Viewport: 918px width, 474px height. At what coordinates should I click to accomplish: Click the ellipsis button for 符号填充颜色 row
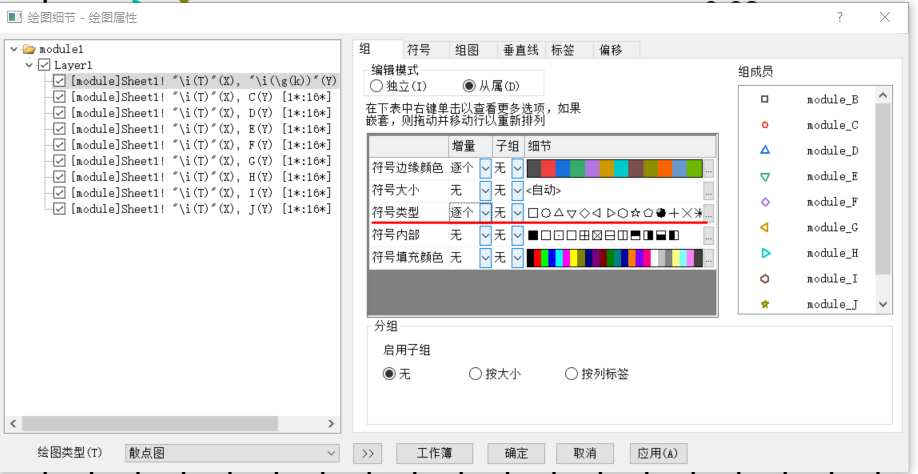(709, 257)
